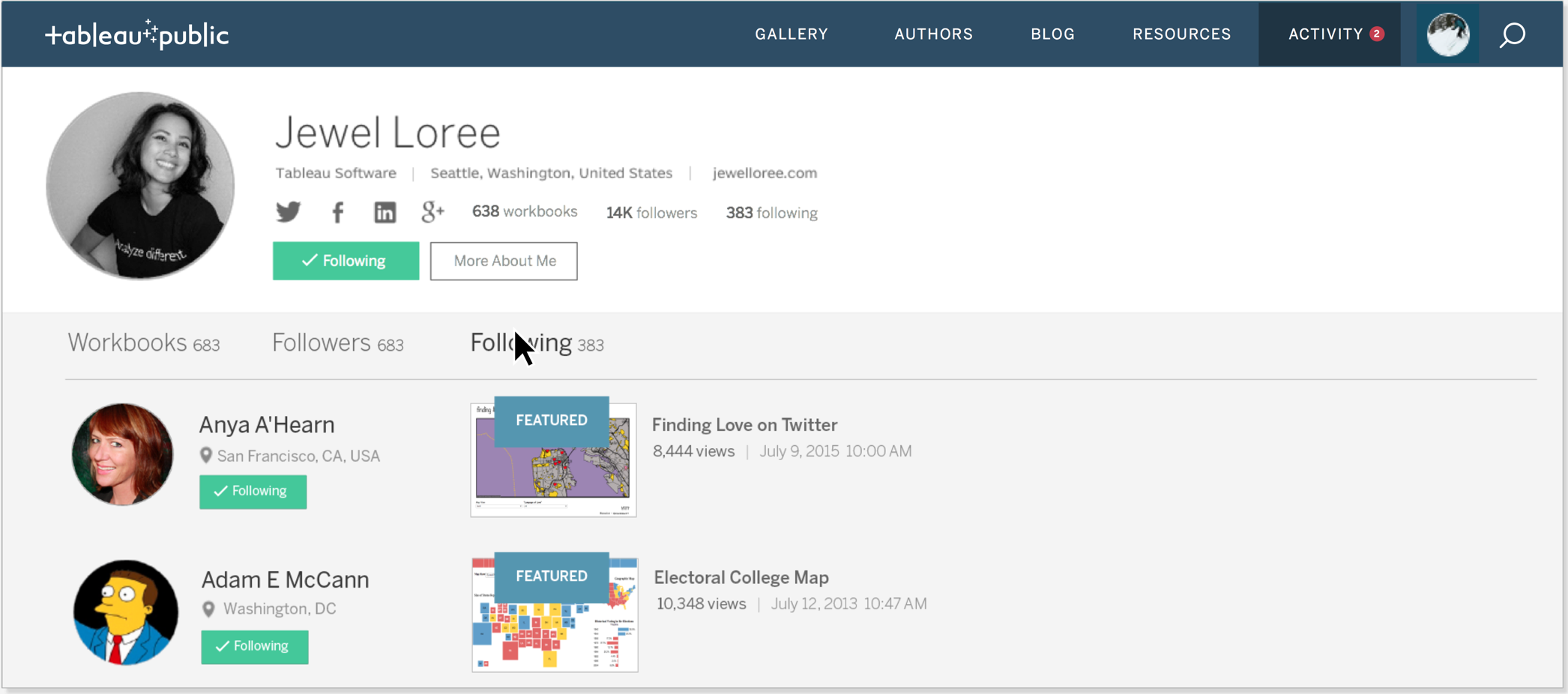Viewport: 1568px width, 694px height.
Task: Open the Electoral College Map title
Action: pos(741,578)
